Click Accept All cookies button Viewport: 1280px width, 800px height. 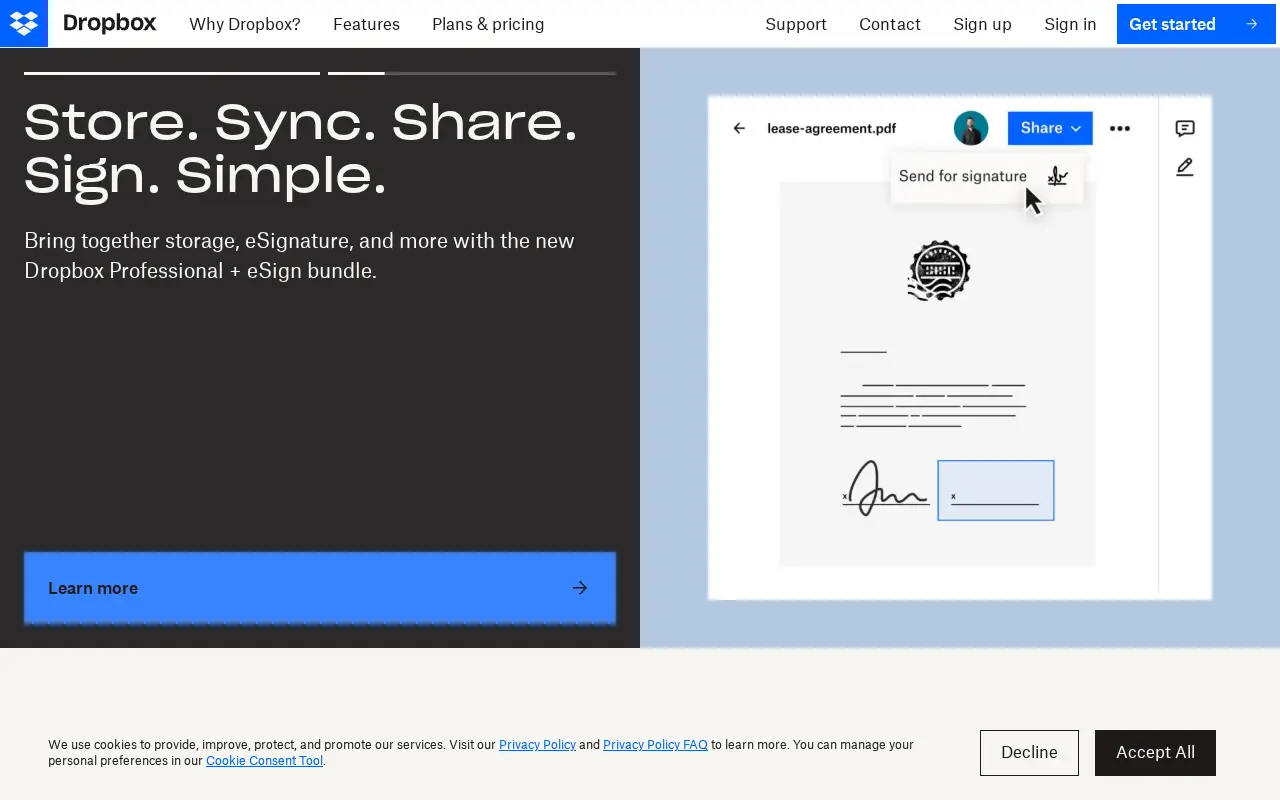[1155, 753]
